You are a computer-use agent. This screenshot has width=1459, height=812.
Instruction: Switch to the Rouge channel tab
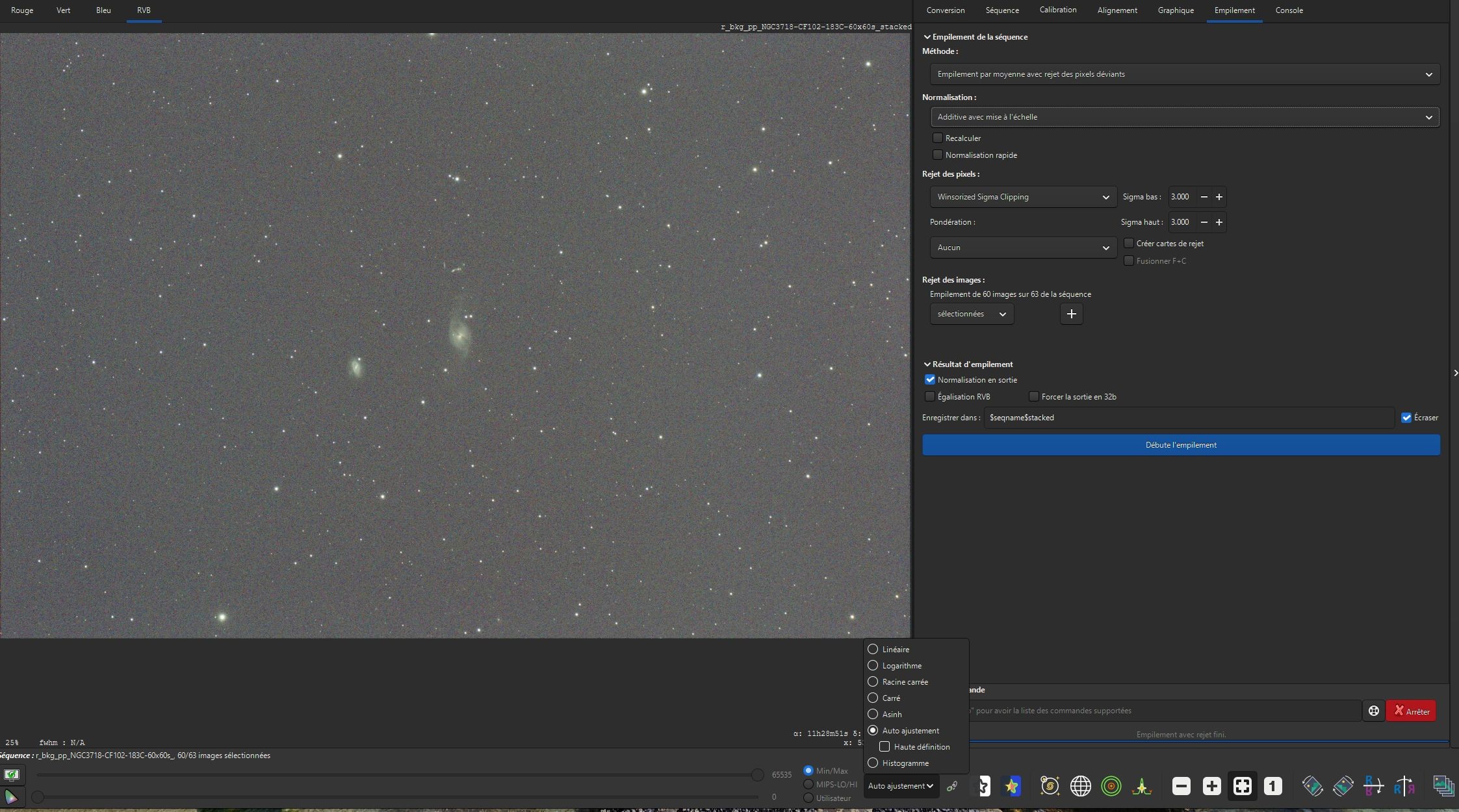point(22,10)
